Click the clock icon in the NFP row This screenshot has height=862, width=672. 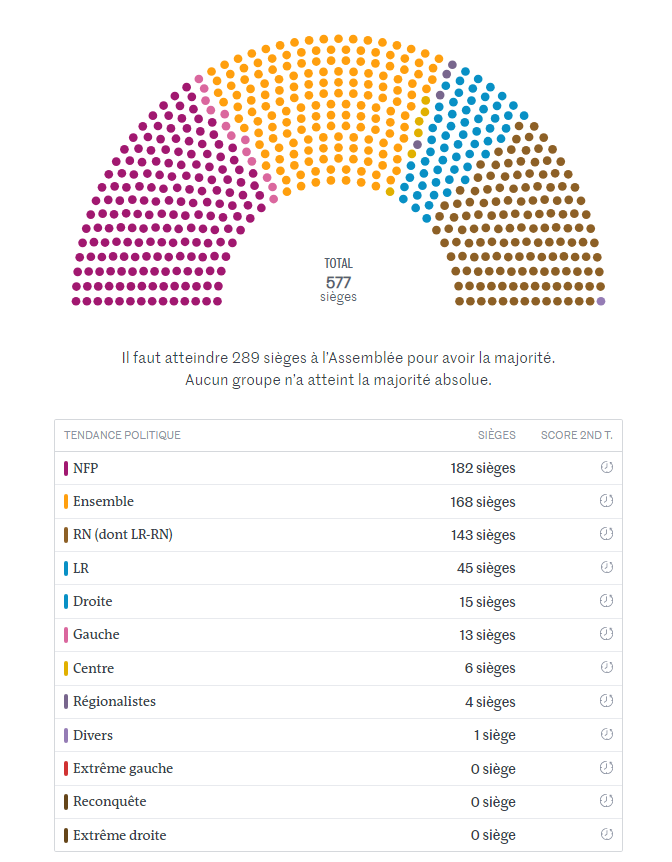coord(606,467)
